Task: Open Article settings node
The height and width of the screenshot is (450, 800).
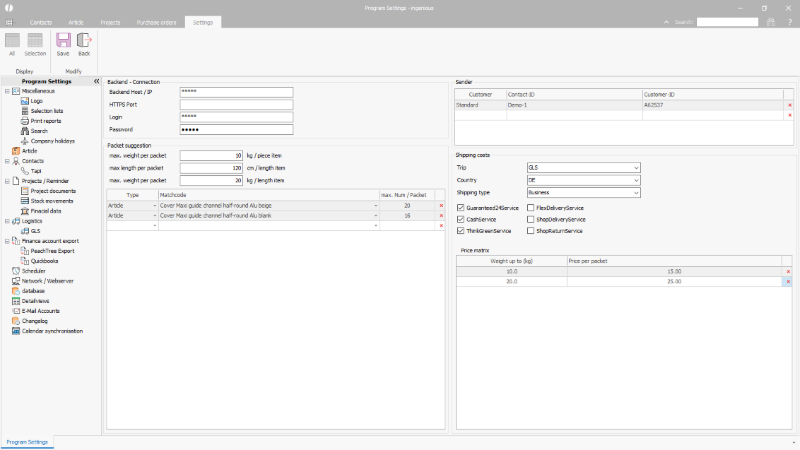Action: pyautogui.click(x=29, y=151)
